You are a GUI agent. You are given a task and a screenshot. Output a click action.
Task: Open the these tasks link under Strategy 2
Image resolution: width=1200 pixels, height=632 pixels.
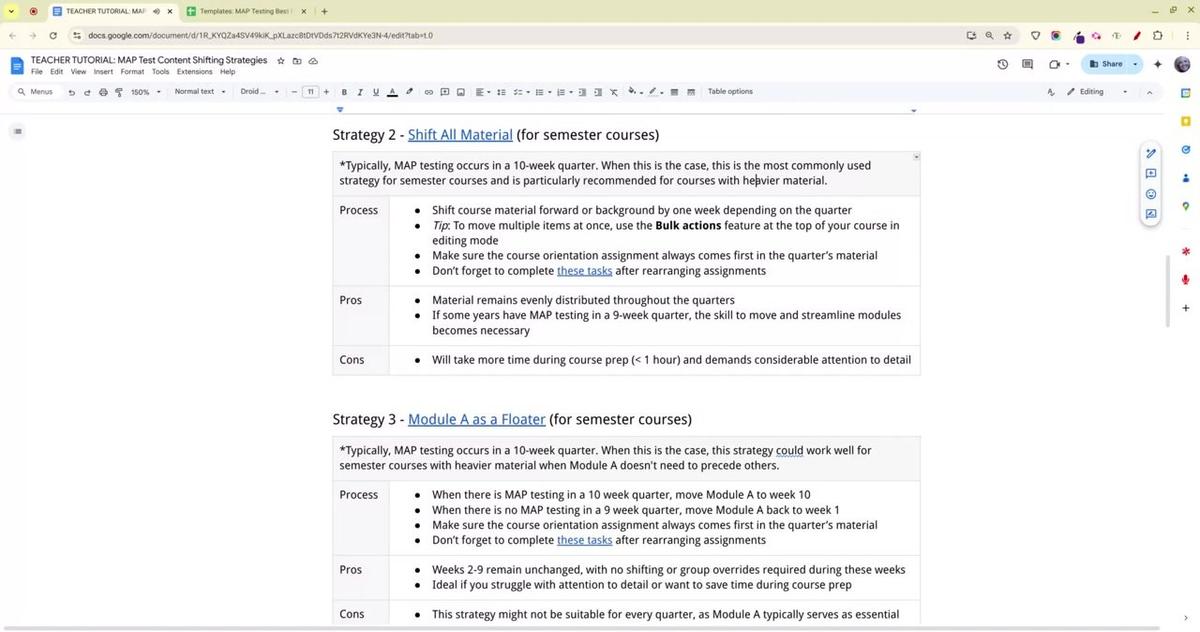click(584, 271)
